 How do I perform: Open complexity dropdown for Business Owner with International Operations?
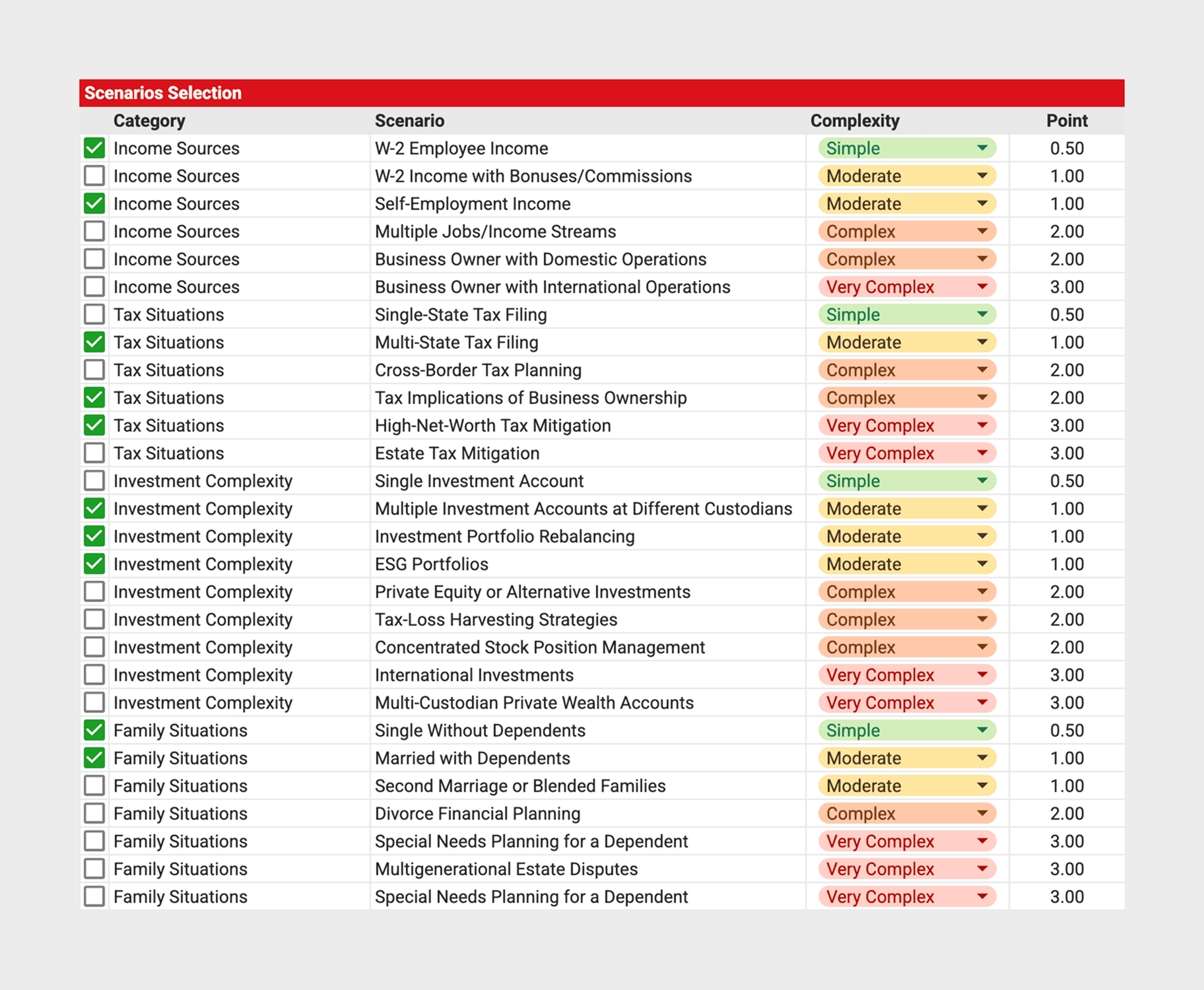(907, 287)
